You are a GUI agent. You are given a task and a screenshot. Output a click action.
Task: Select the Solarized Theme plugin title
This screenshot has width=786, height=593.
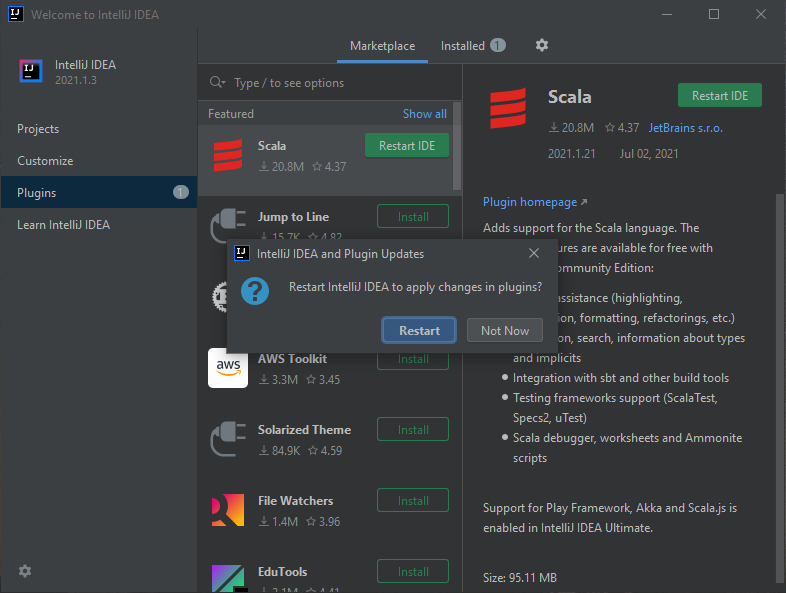[304, 430]
